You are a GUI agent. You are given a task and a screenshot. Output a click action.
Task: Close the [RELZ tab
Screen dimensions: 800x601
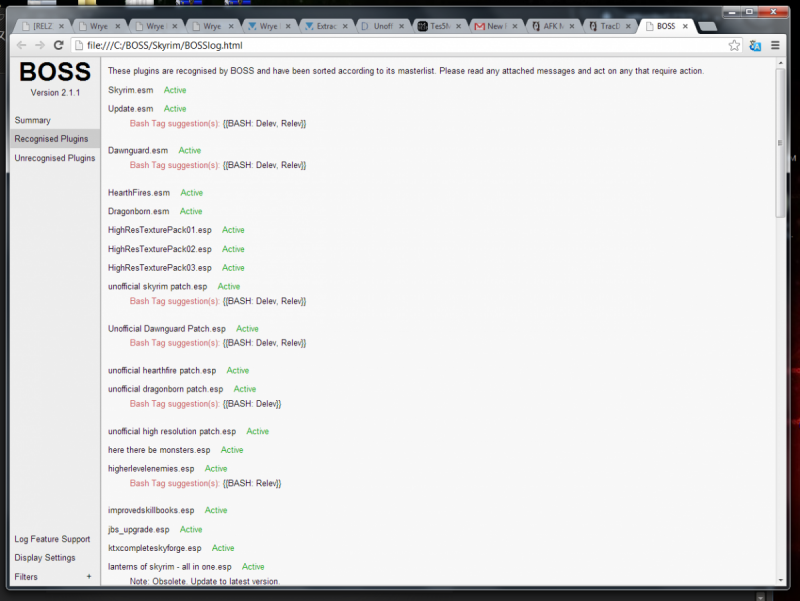61,26
